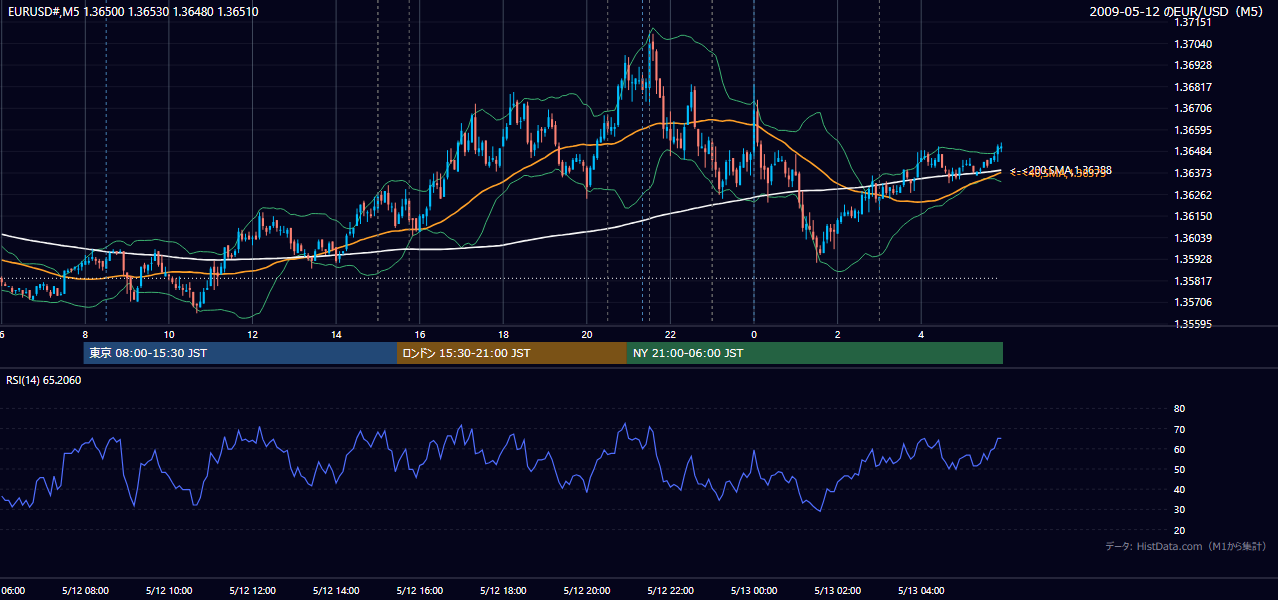Click the 5/13 04:00 bottom time label
The image size is (1278, 600).
[921, 591]
